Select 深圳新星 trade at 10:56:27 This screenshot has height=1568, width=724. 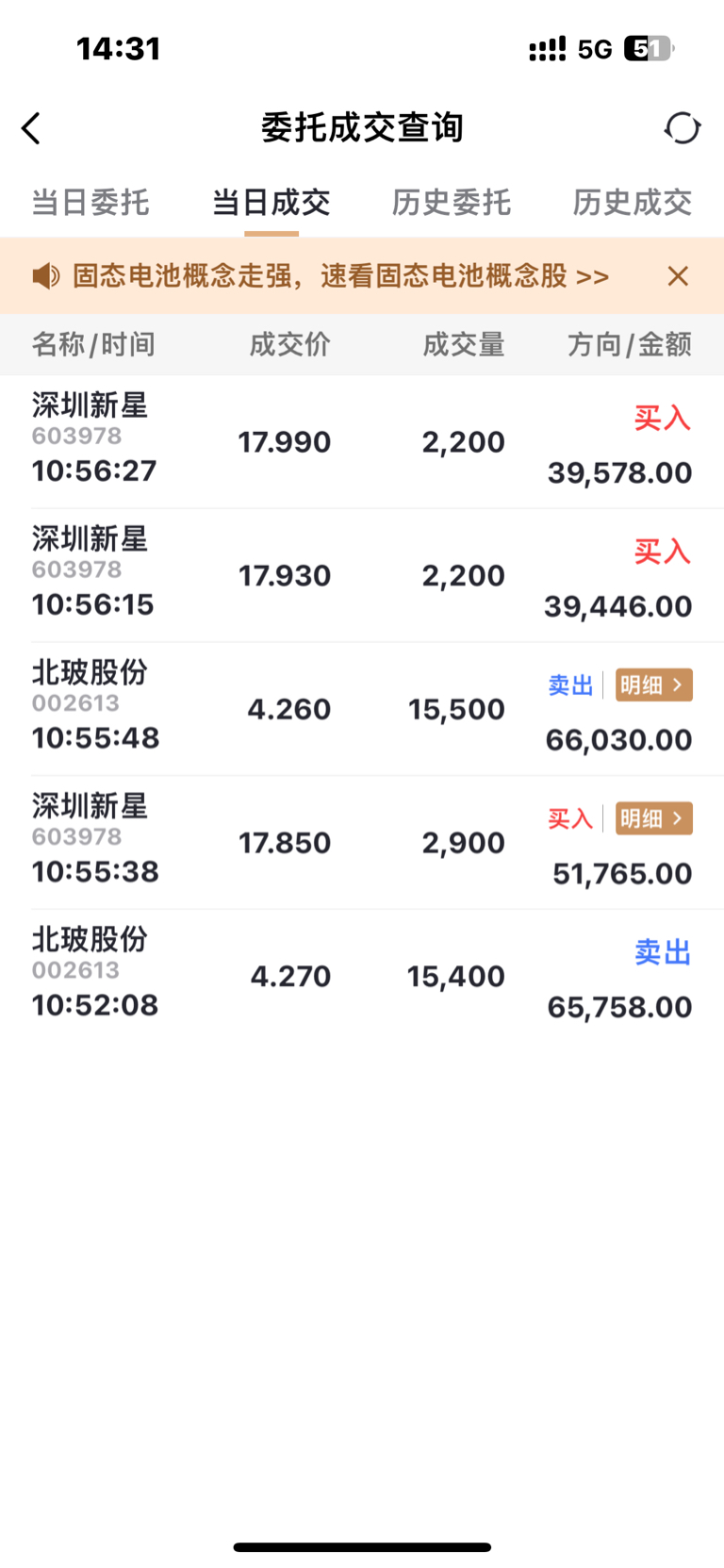point(362,442)
